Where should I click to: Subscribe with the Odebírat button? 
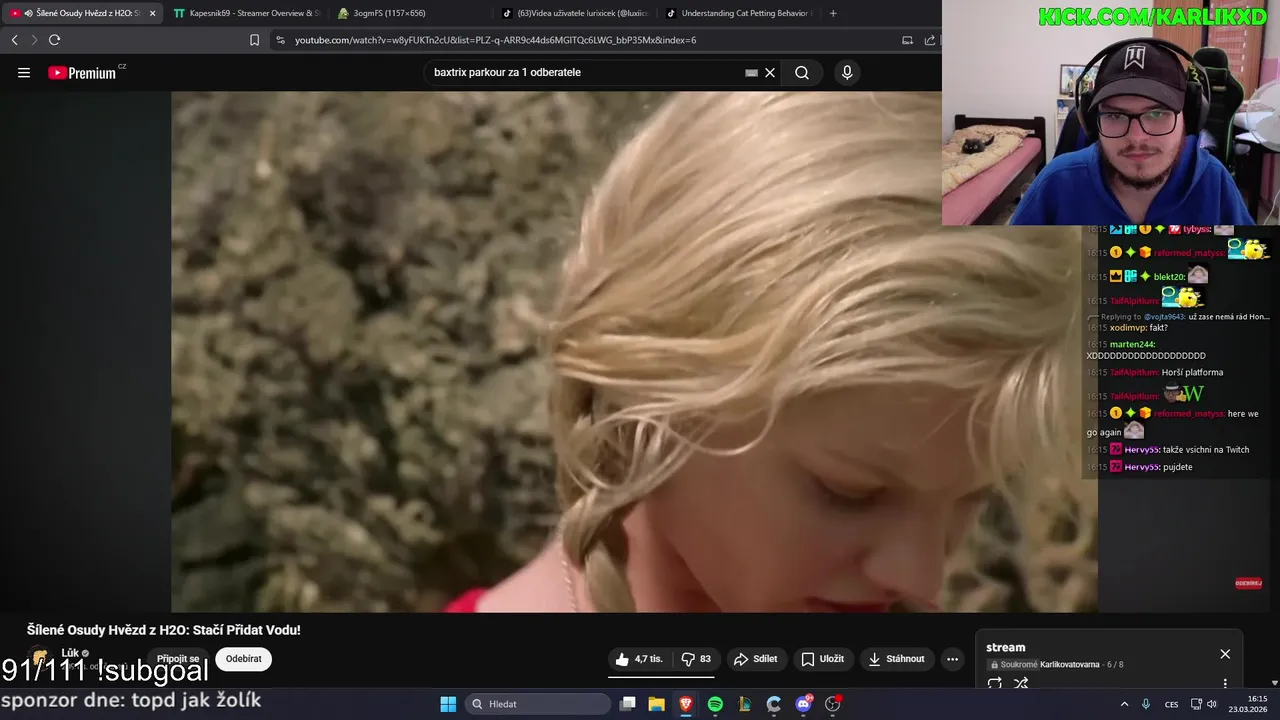pyautogui.click(x=244, y=659)
